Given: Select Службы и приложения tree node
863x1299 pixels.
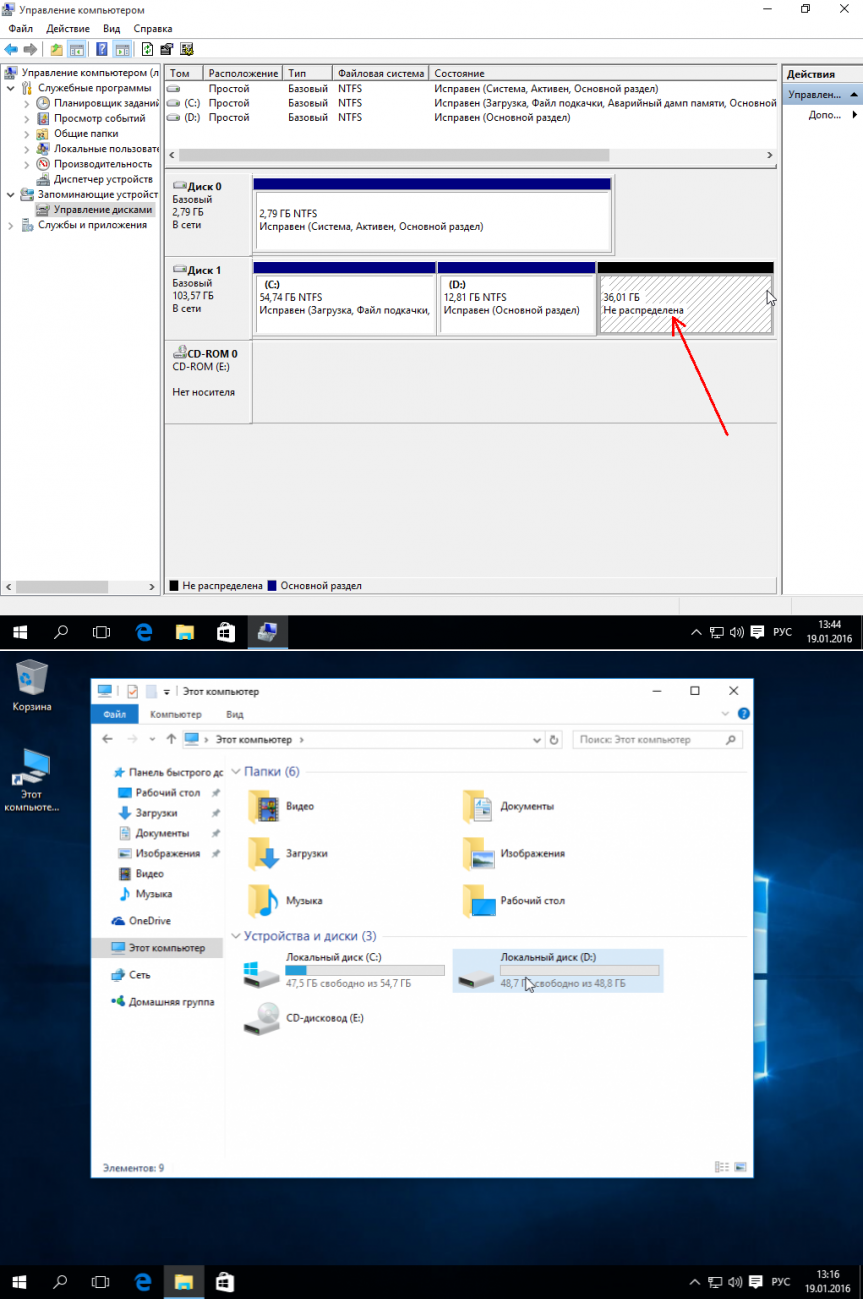Looking at the screenshot, I should tap(92, 225).
